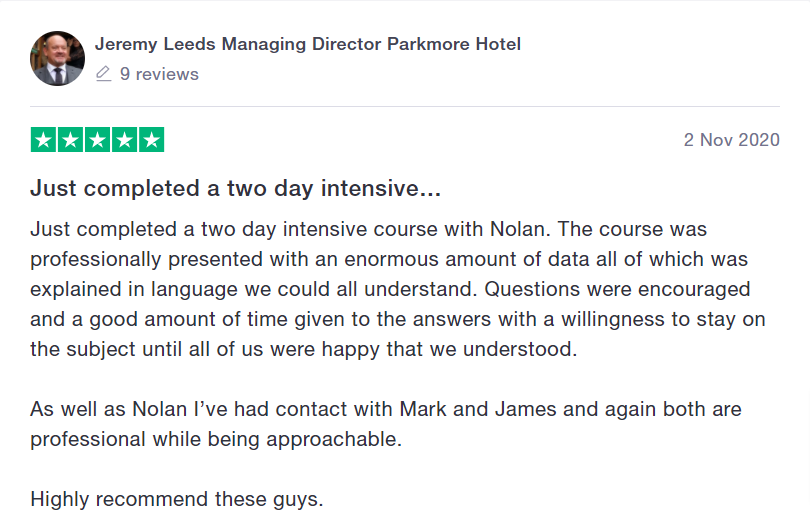Image resolution: width=810 pixels, height=525 pixels.
Task: Click the word 'Questions' in the review body
Action: click(532, 289)
